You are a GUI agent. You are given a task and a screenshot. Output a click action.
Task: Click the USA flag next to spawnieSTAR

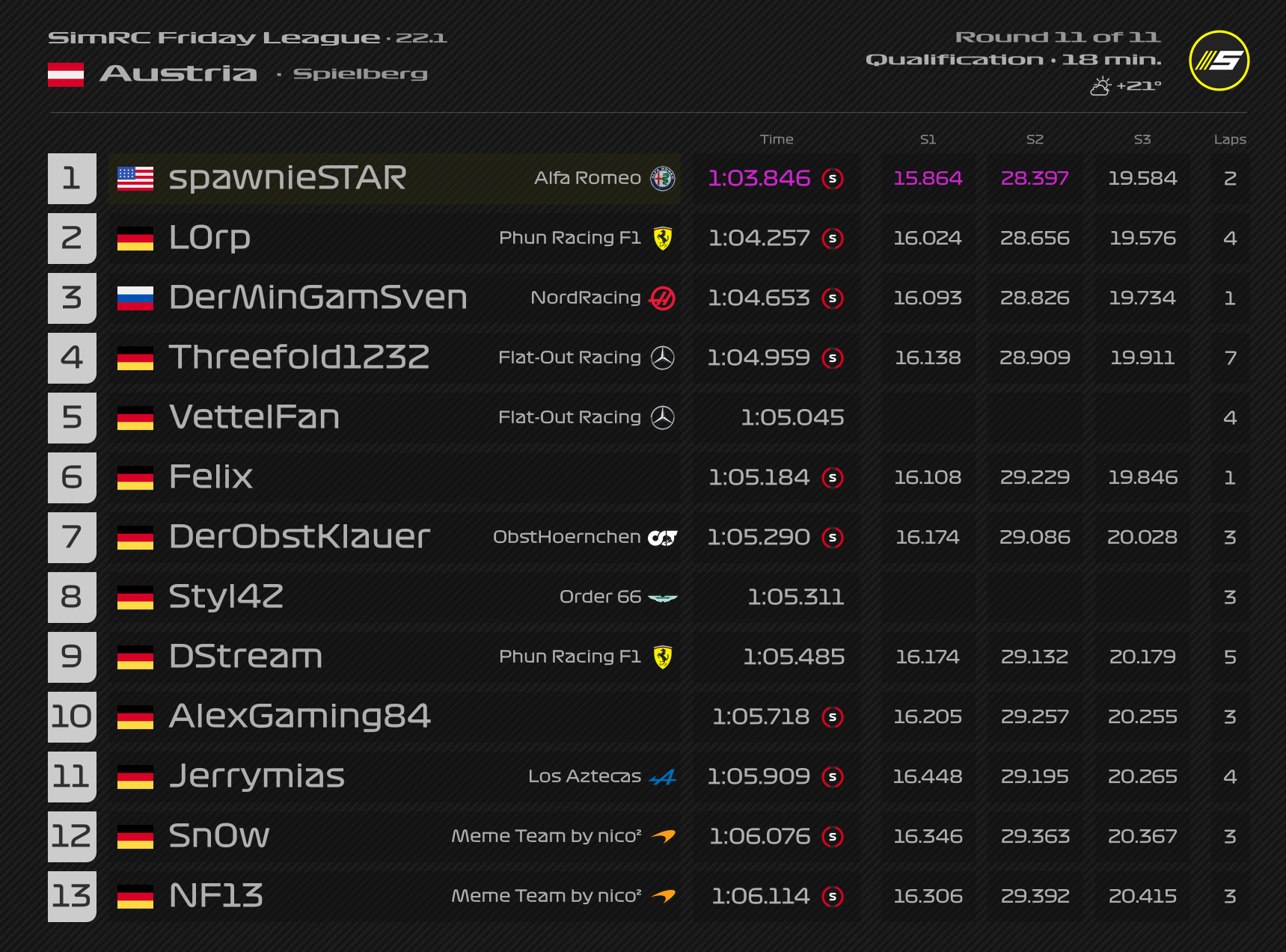[135, 179]
